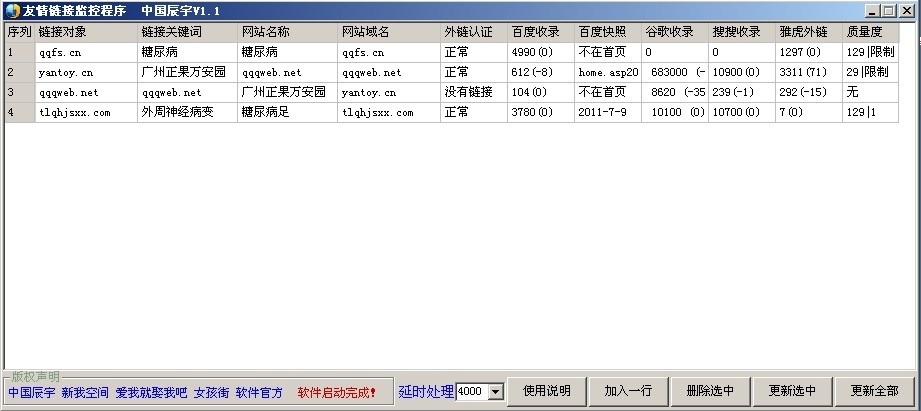921x411 pixels.
Task: Click 239 (-1) Soso index cell
Action: (741, 92)
